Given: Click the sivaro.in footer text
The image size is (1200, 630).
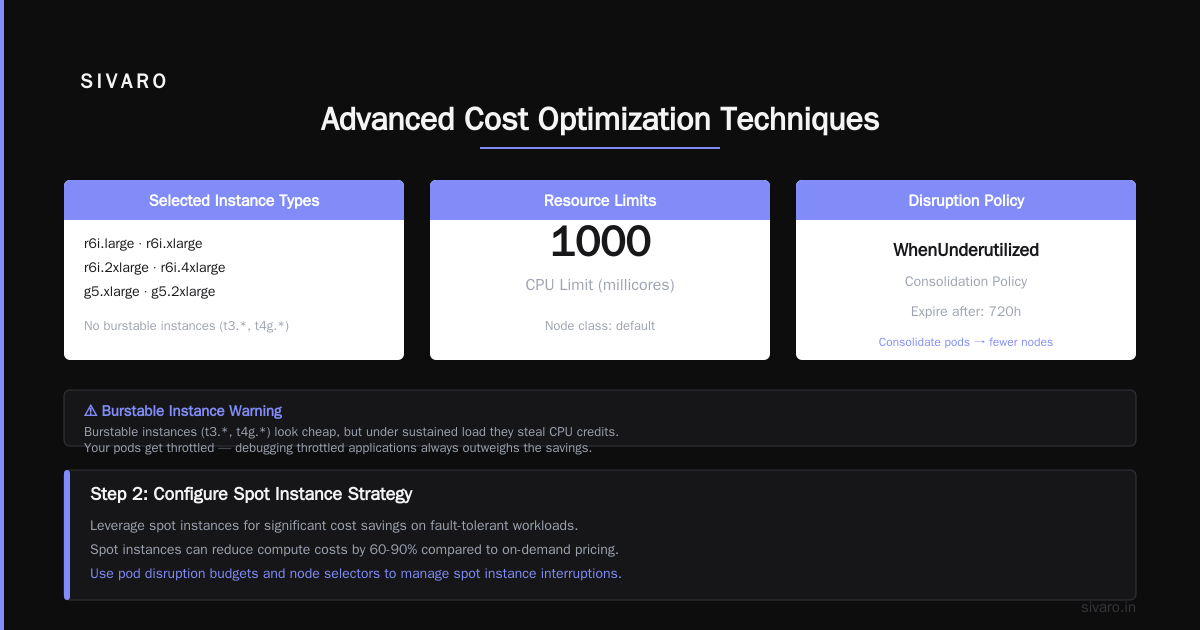Looking at the screenshot, I should coord(1108,607).
